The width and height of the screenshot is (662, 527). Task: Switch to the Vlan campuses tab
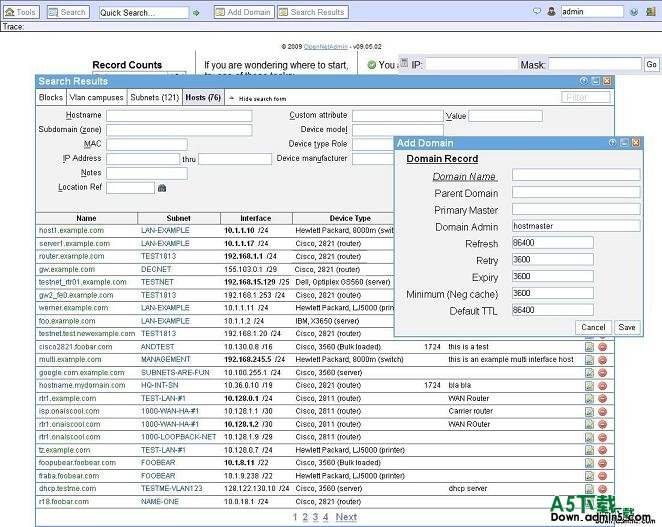[x=97, y=98]
